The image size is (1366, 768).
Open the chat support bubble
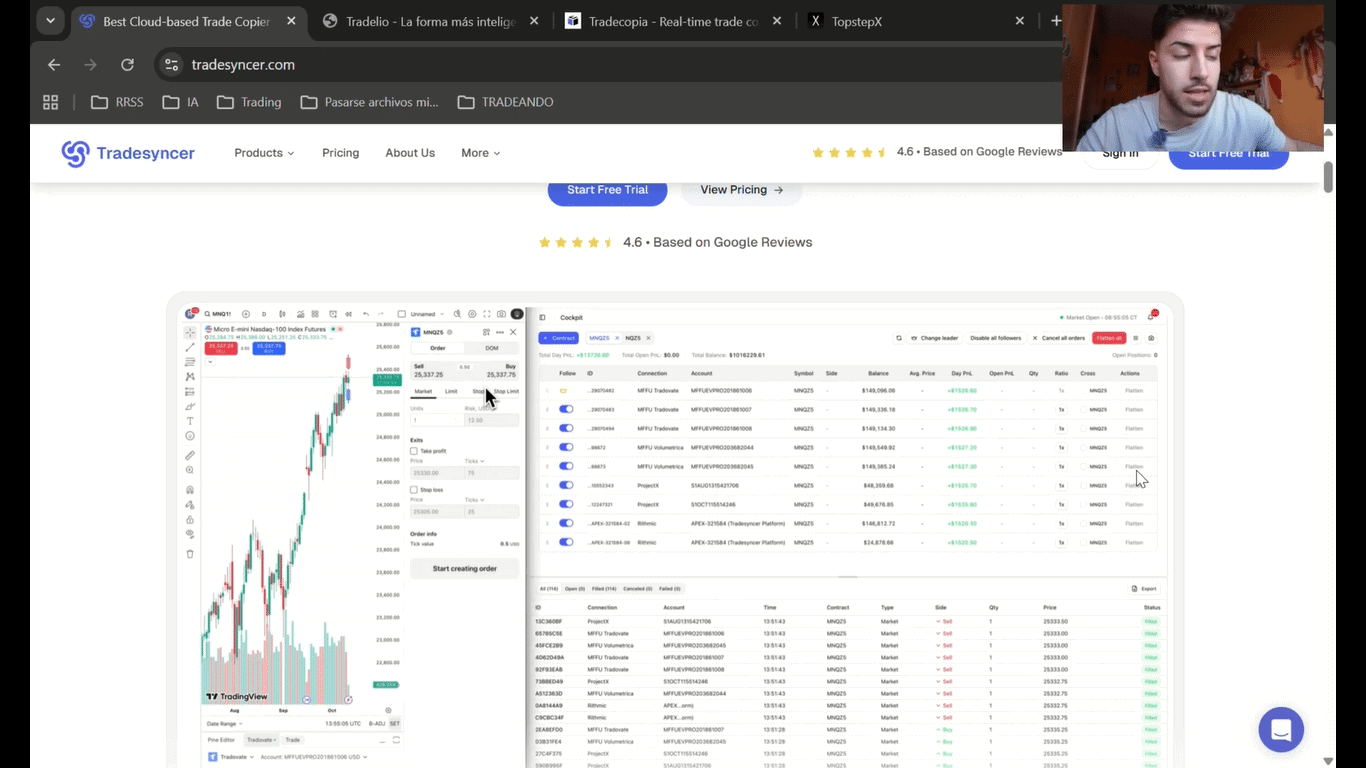tap(1281, 730)
